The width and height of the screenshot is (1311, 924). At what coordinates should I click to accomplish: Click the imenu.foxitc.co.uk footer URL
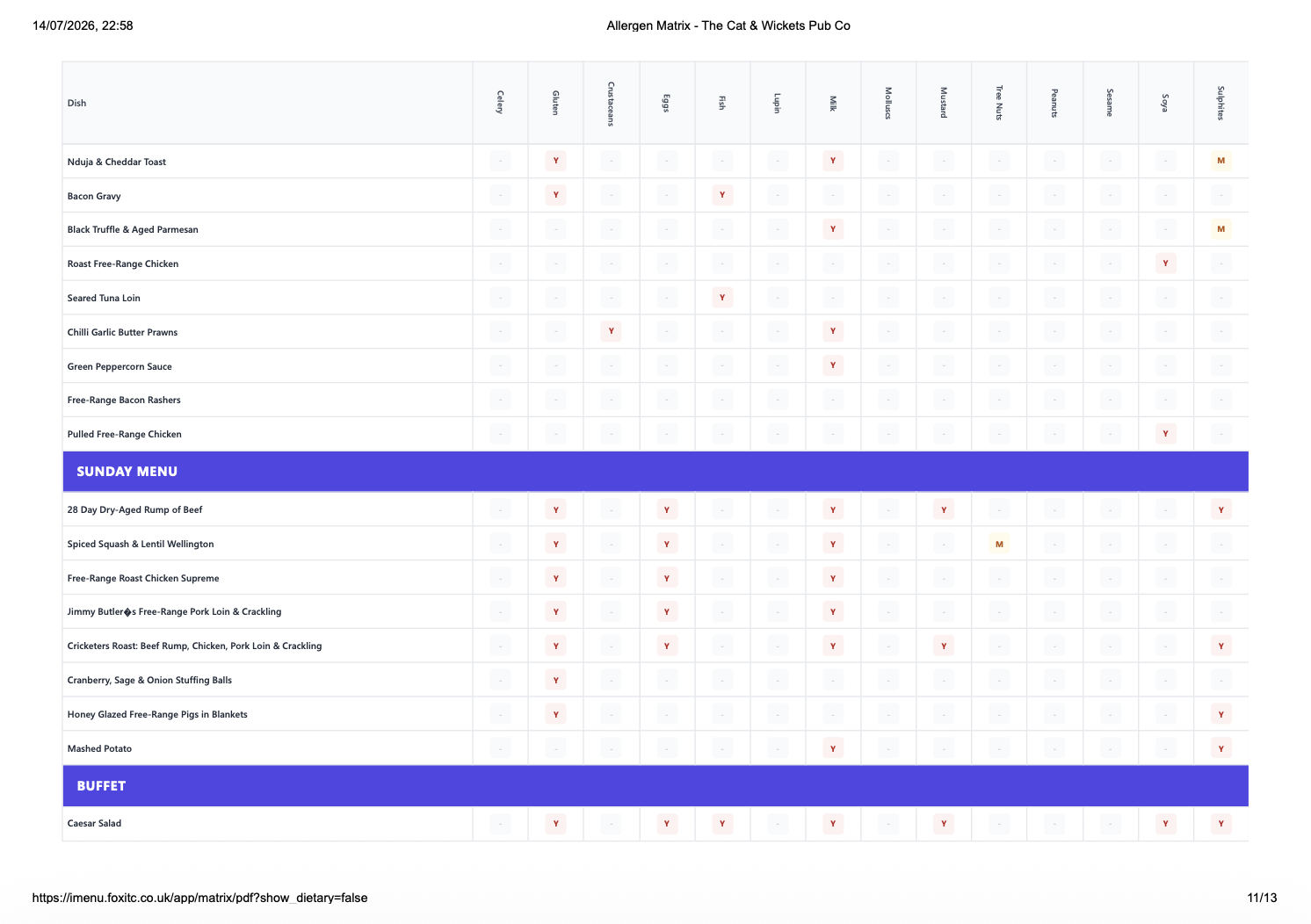tap(199, 898)
